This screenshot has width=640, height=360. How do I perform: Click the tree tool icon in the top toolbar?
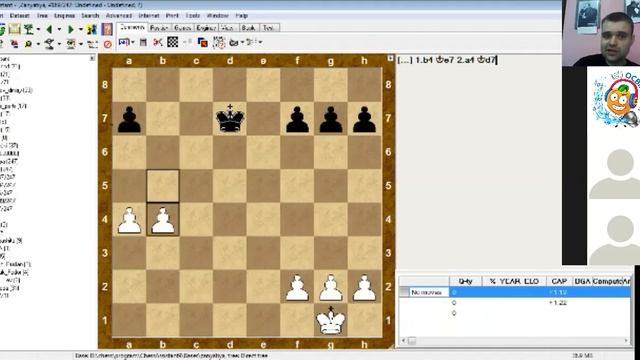pos(29,29)
